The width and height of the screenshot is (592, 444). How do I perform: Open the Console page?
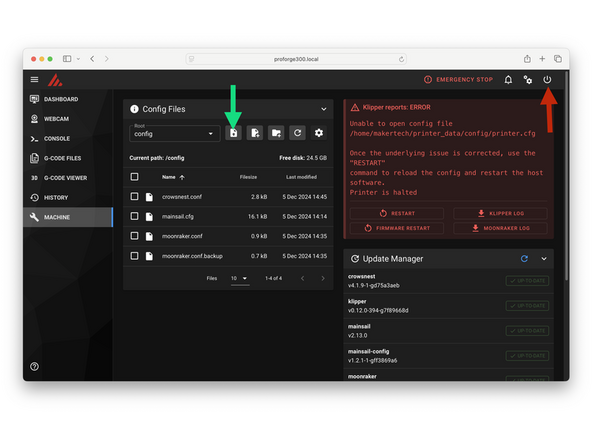pyautogui.click(x=68, y=139)
